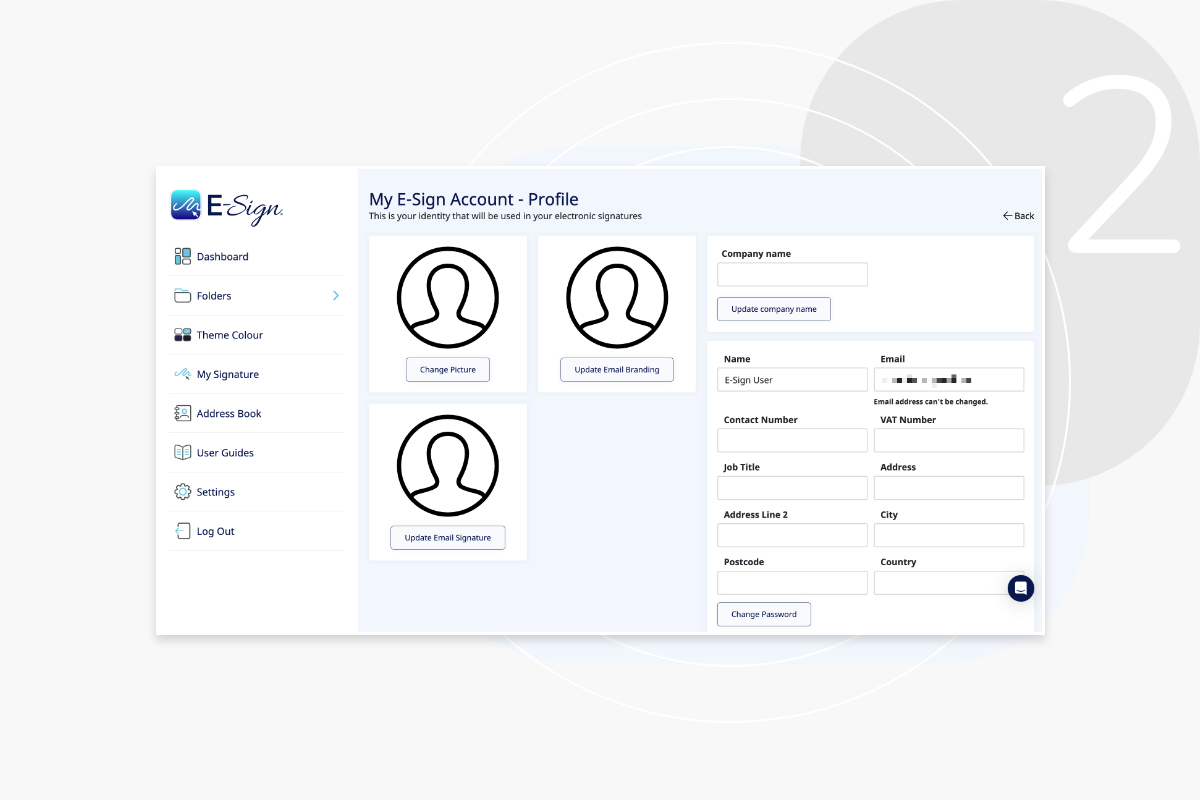Click the identity description subtitle text
Screen dimensions: 1200x800
(x=505, y=216)
